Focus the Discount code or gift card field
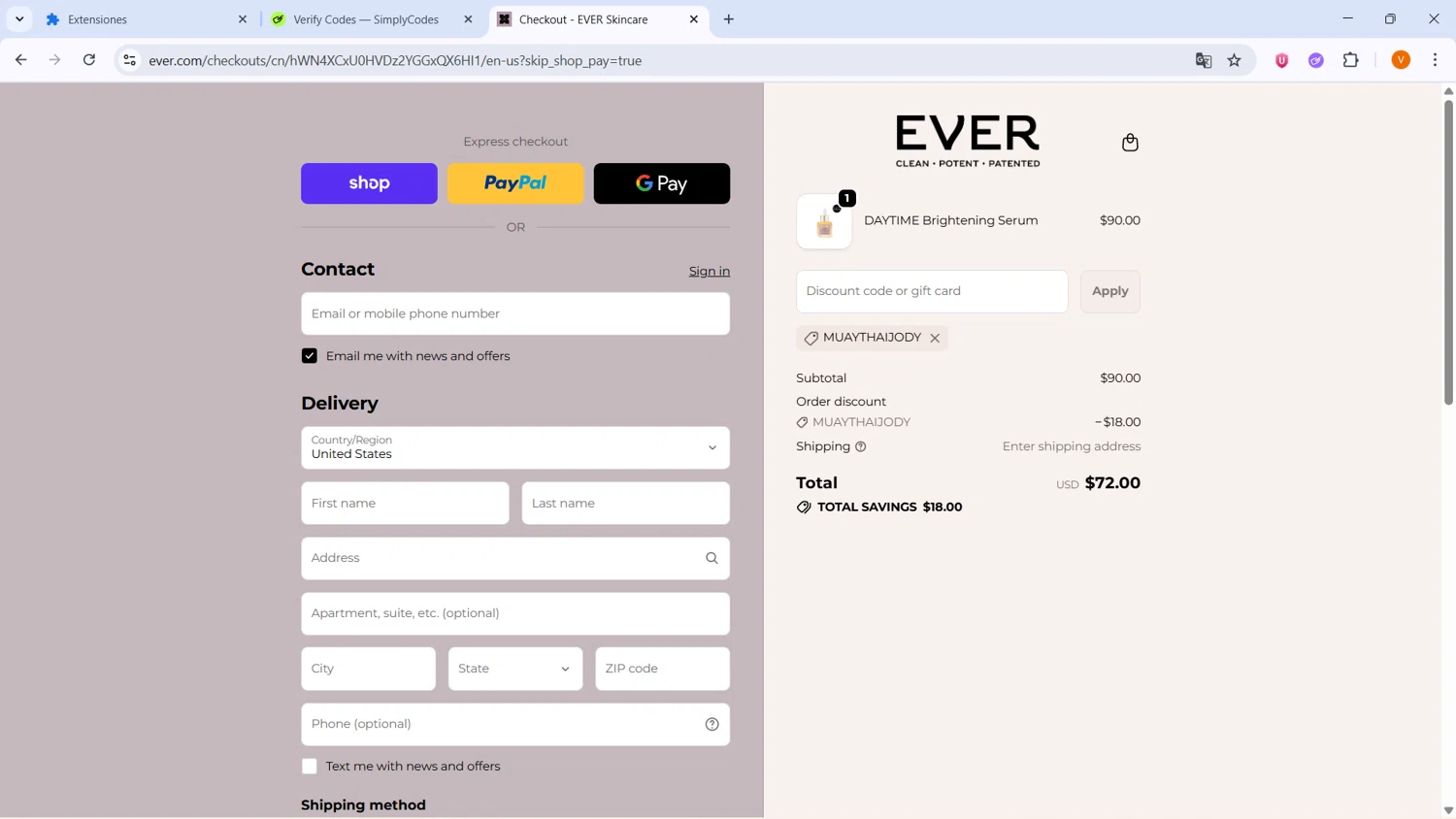 (932, 291)
